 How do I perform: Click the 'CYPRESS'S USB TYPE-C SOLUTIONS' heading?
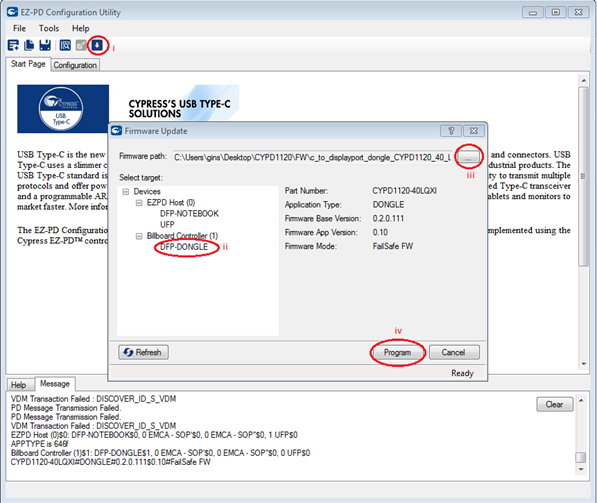179,109
